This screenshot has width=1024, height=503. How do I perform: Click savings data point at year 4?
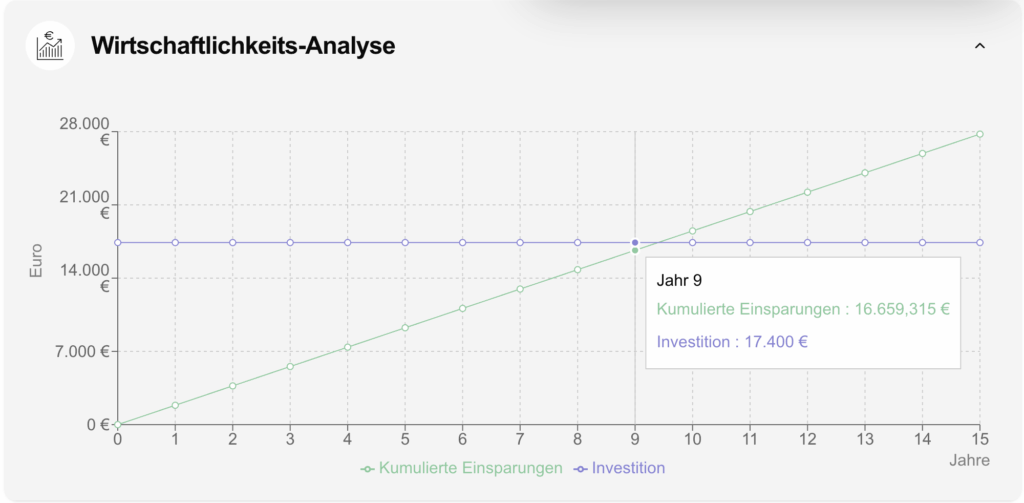click(347, 347)
